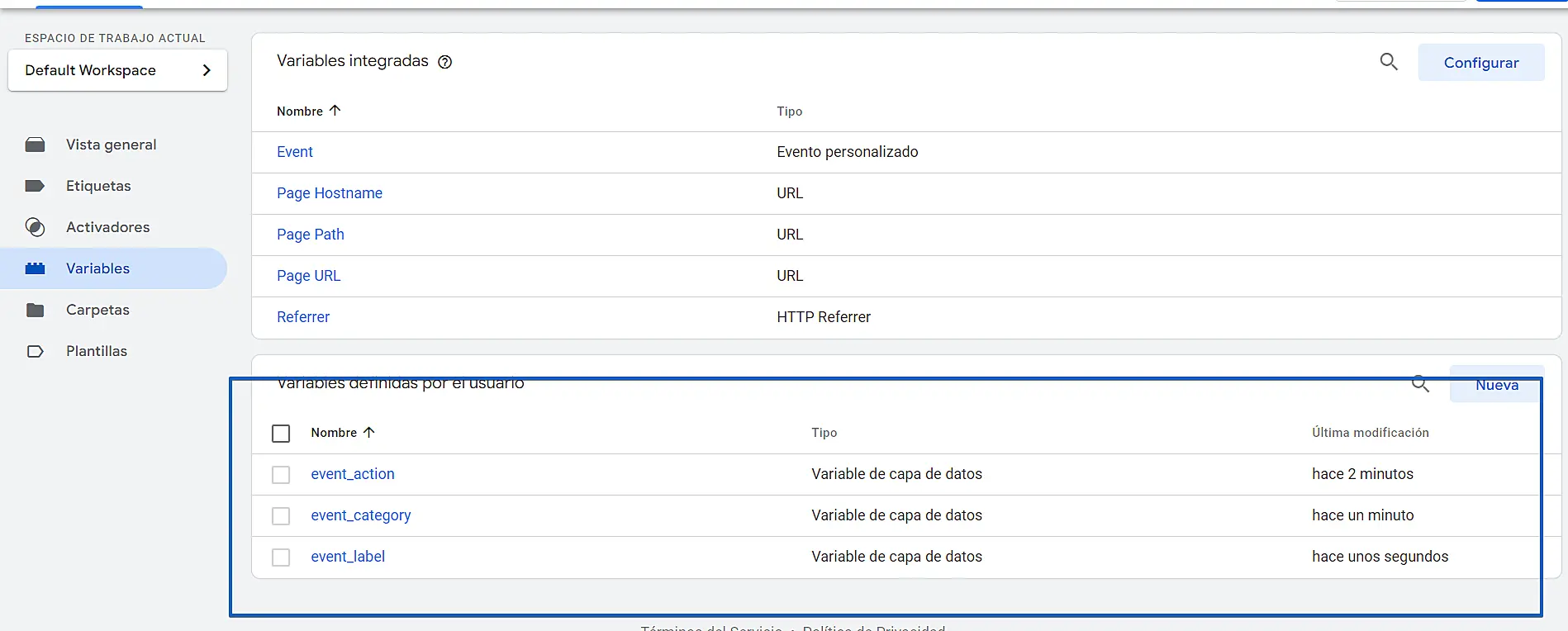Sort user-defined variables by Nombre arrow
Screen dimensions: 1568x631
tap(368, 432)
